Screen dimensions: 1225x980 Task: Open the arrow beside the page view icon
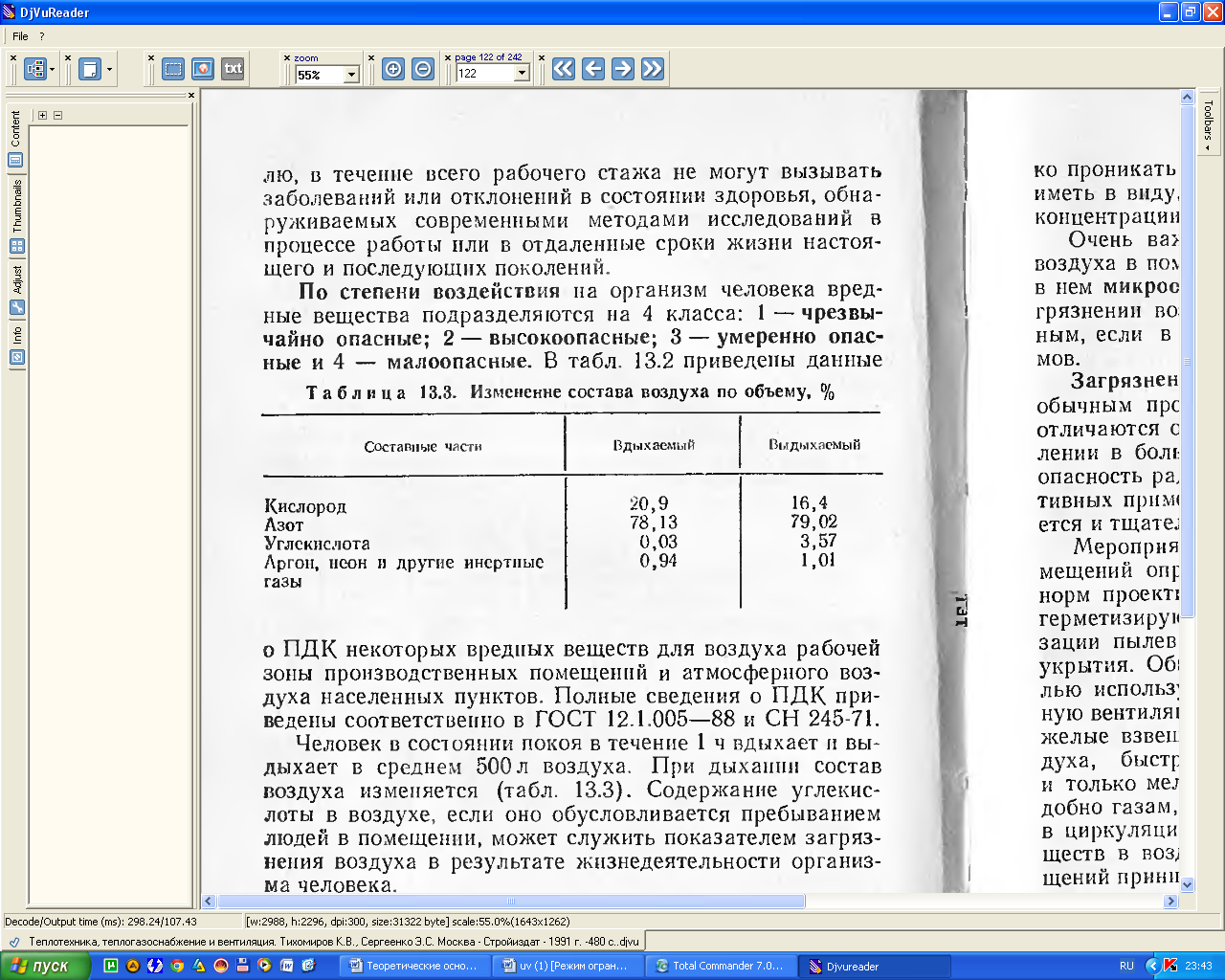click(x=109, y=69)
